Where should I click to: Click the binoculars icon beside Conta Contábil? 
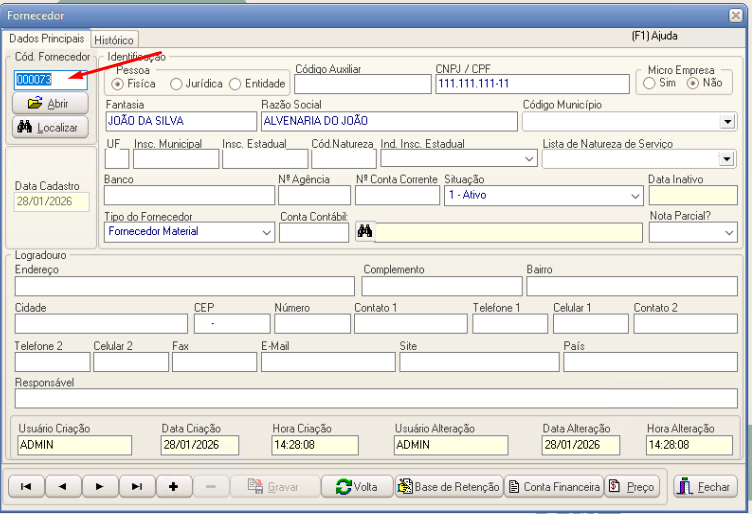point(365,232)
